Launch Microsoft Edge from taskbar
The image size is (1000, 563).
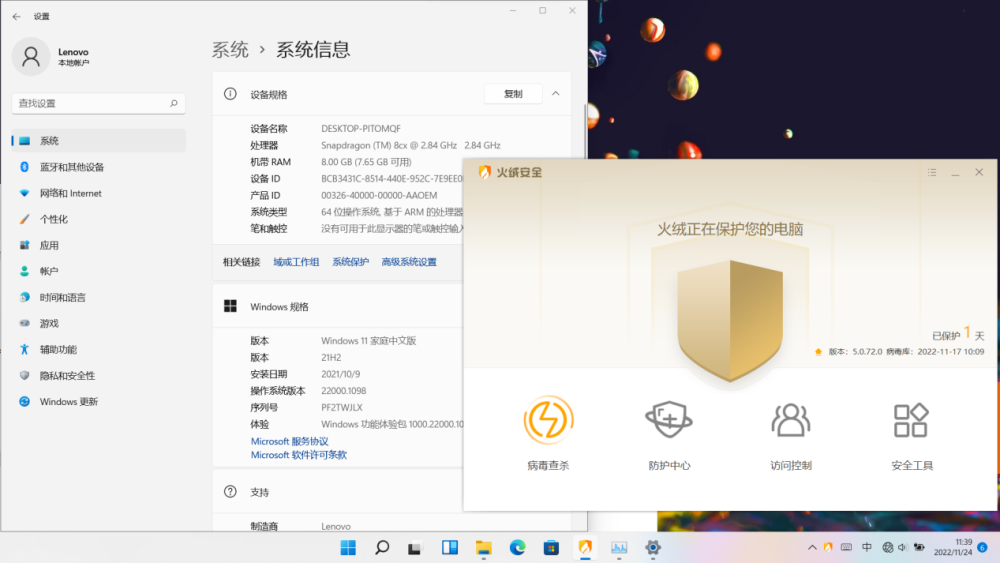pyautogui.click(x=517, y=548)
